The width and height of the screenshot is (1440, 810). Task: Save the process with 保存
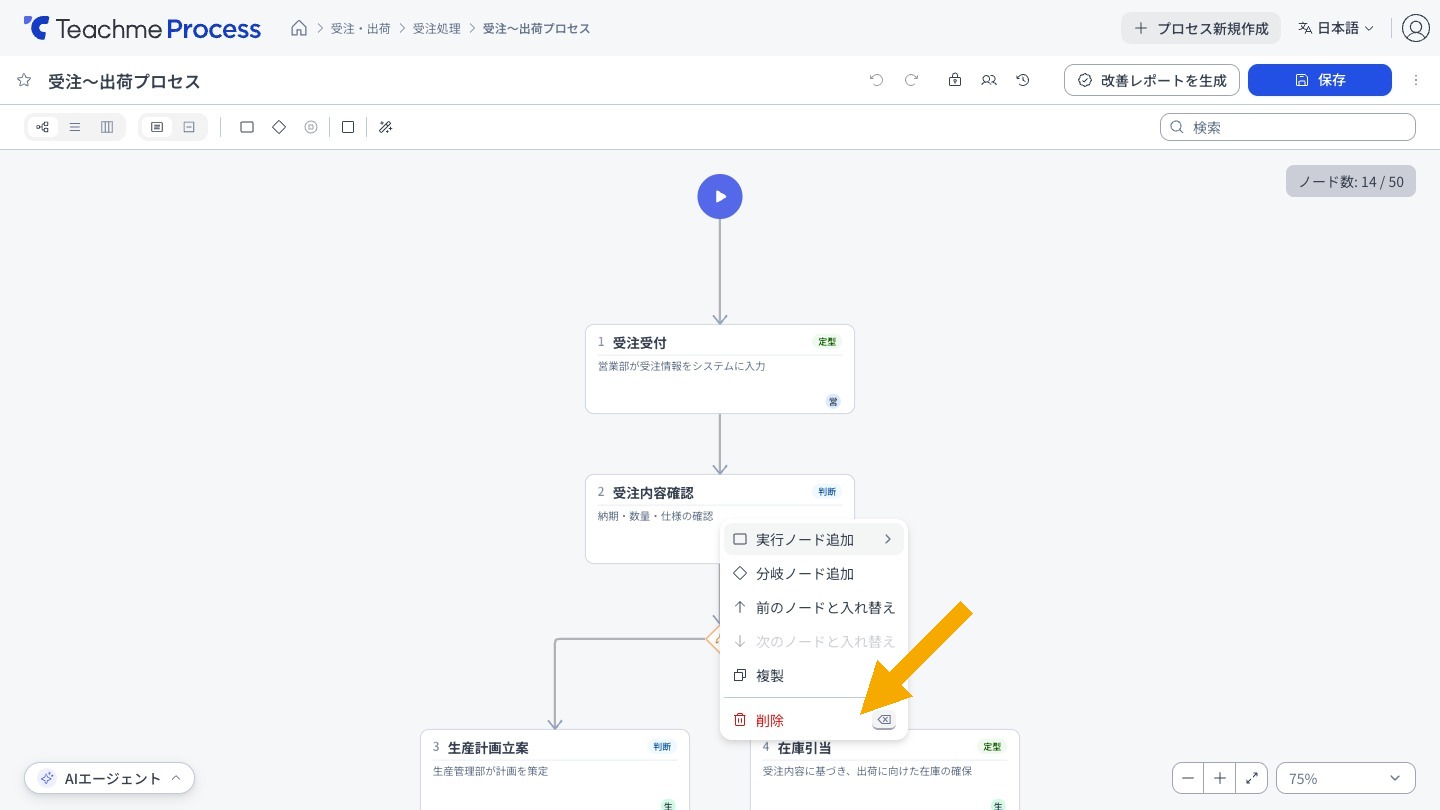(1320, 80)
